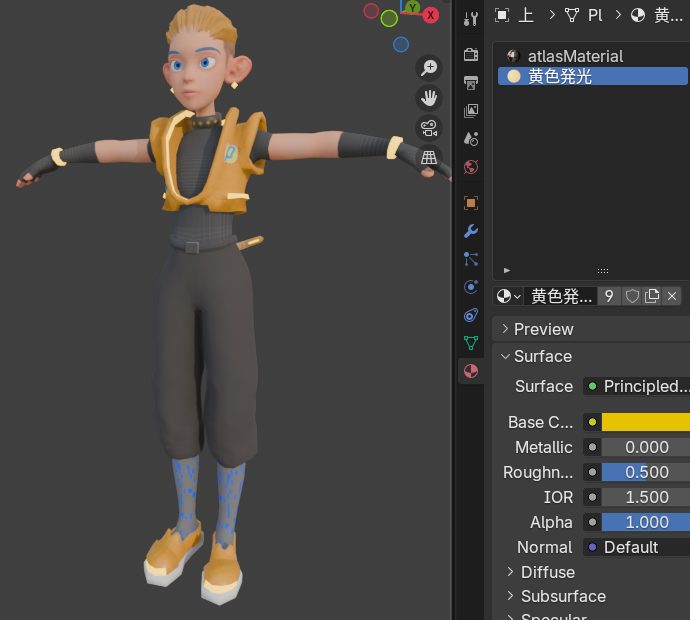This screenshot has width=690, height=620.
Task: Open the Tool properties tab
Action: (x=471, y=19)
